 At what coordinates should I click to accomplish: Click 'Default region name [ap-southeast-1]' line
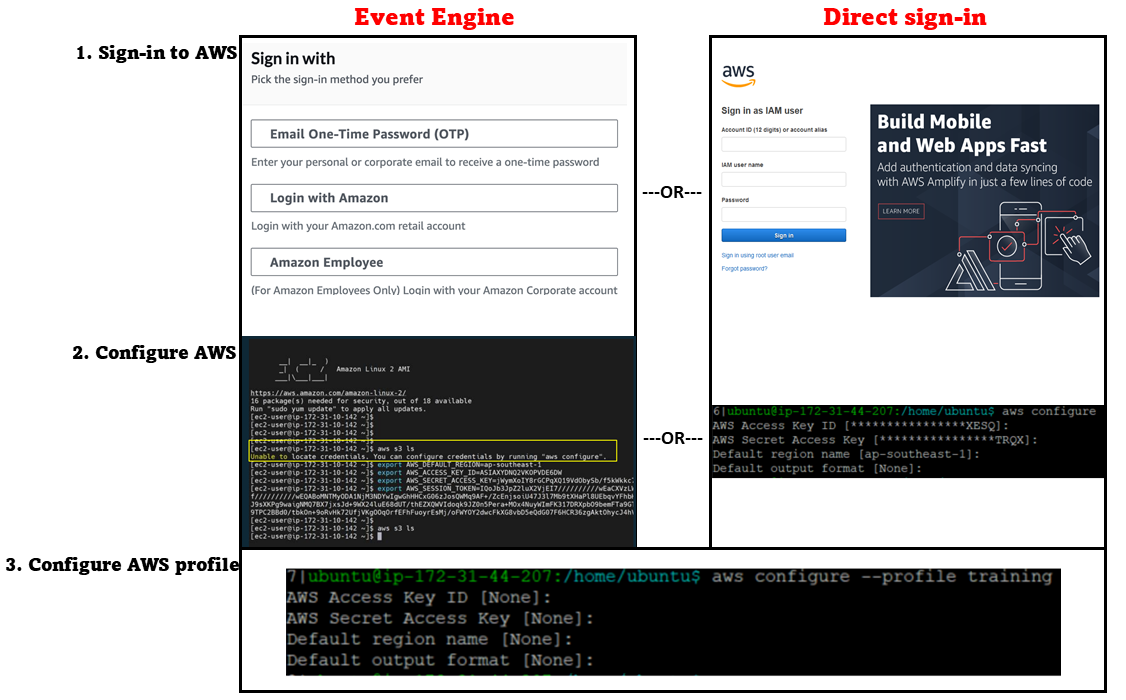[846, 454]
